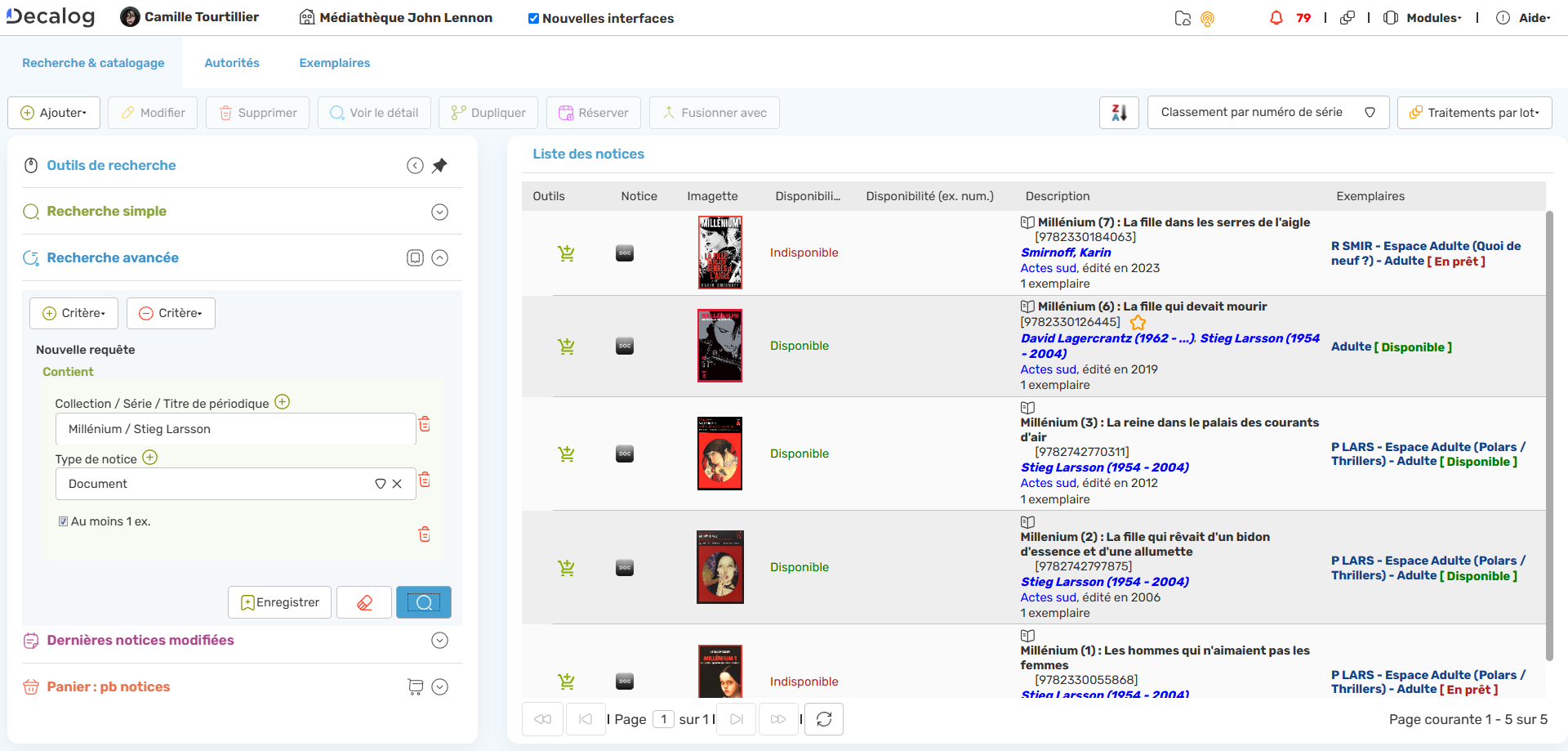Viewport: 1568px width, 751px height.
Task: Toggle the Au moins 1 ex. checkbox
Action: coord(63,521)
